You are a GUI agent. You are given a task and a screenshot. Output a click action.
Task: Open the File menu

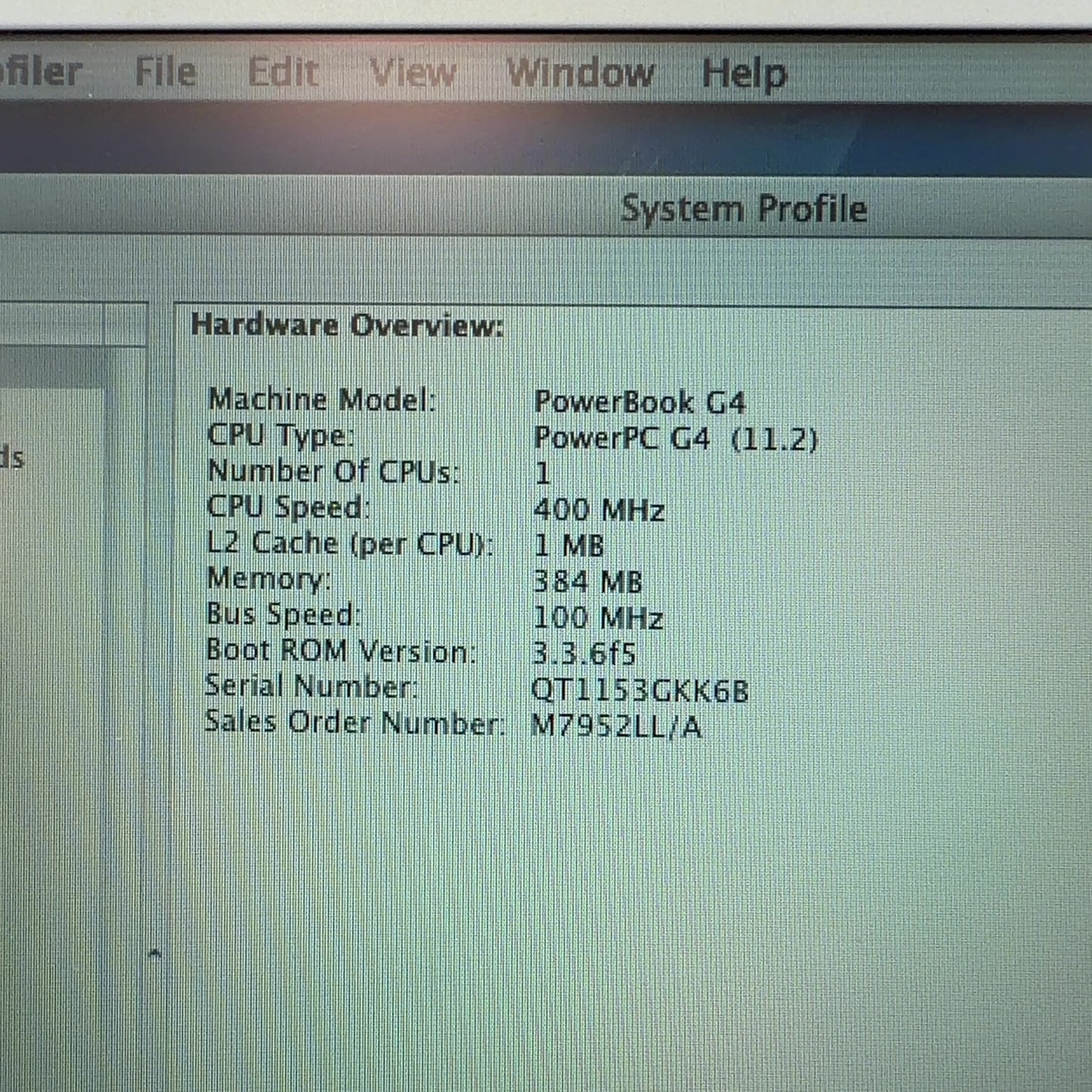click(x=166, y=73)
